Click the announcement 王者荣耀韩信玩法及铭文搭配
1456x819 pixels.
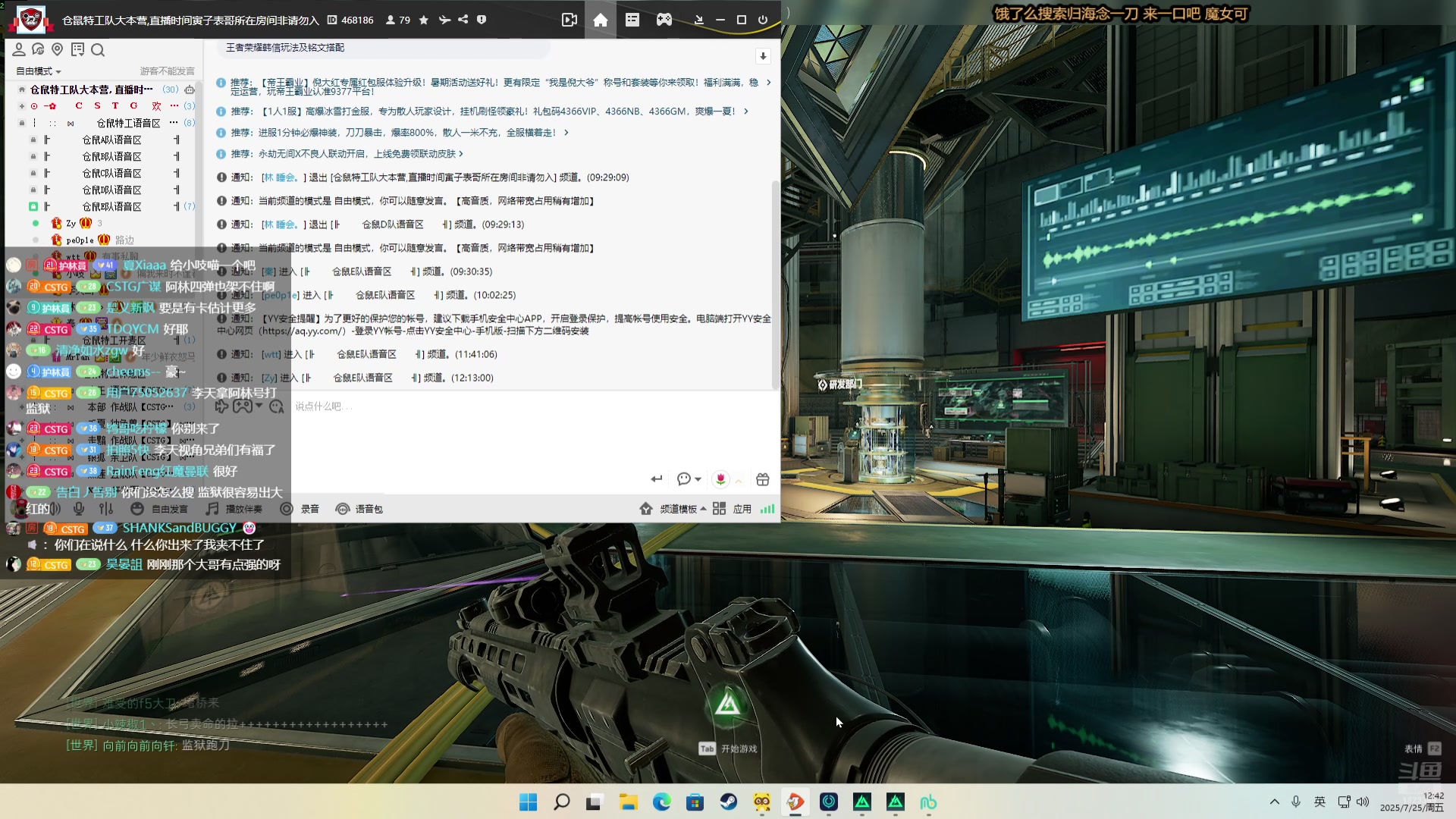[x=285, y=48]
